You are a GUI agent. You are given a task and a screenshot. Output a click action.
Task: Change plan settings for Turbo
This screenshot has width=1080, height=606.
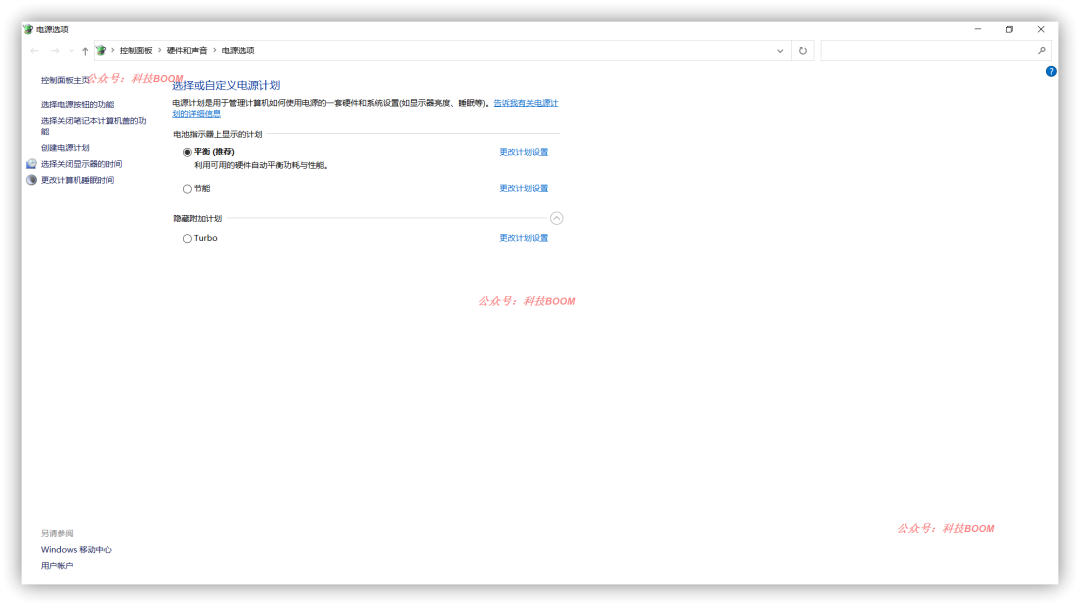tap(523, 238)
